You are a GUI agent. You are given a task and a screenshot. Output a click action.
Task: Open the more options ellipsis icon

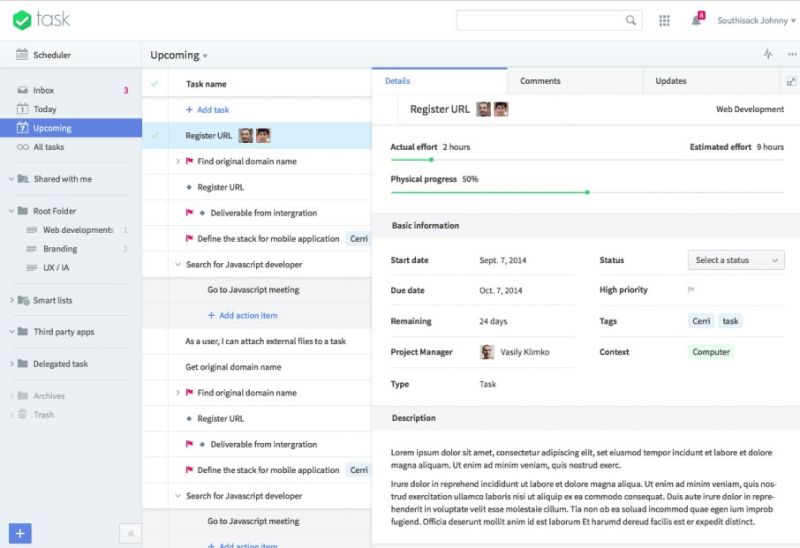click(x=791, y=55)
